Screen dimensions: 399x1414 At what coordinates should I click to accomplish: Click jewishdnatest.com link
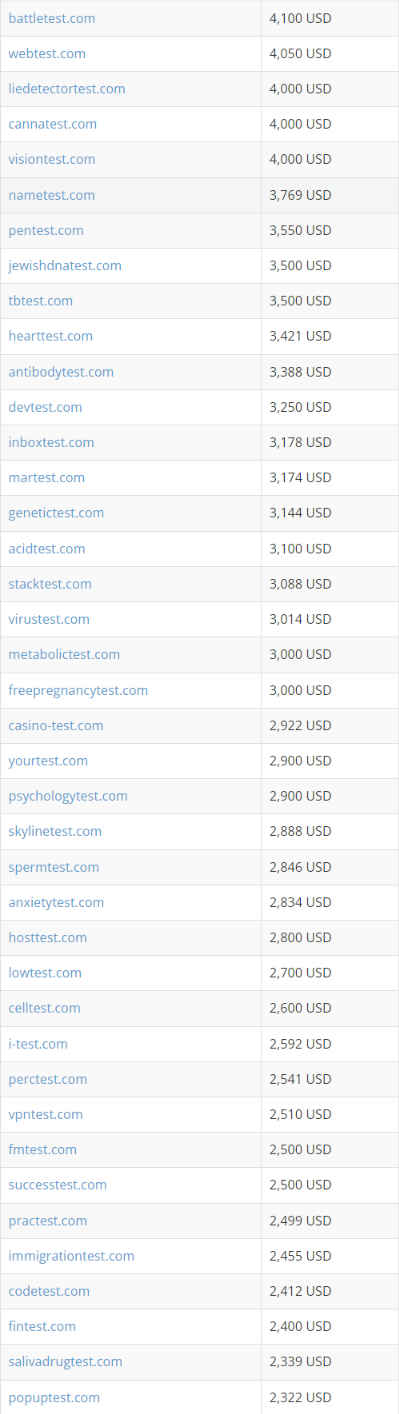[65, 265]
